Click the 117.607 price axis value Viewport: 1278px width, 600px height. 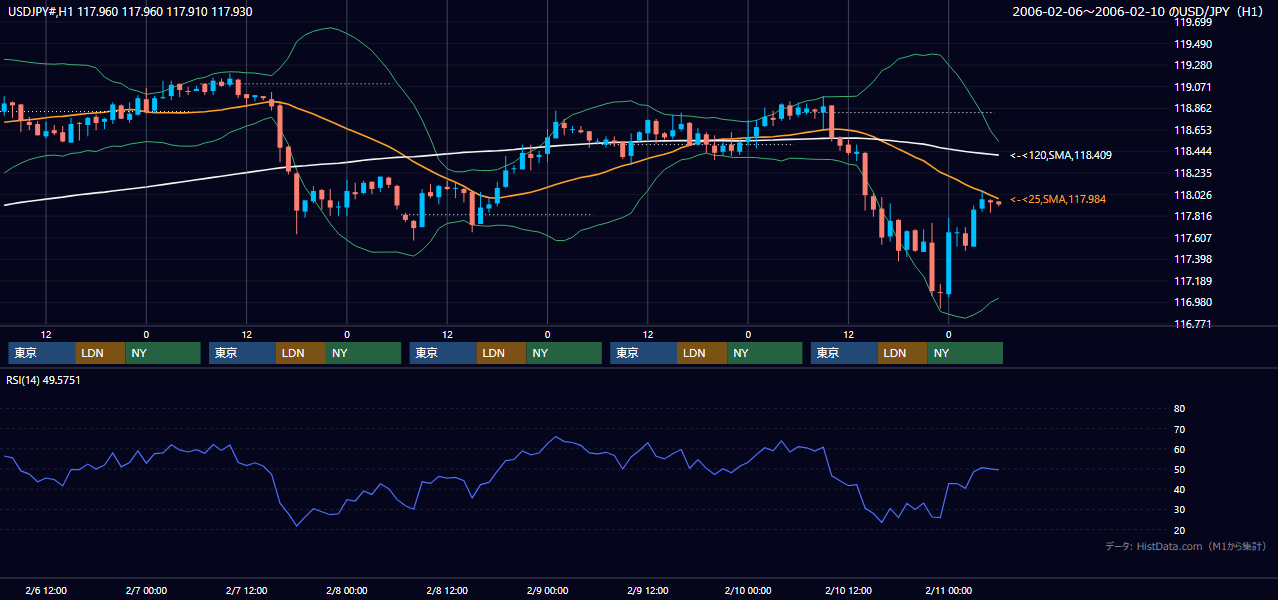[1192, 238]
